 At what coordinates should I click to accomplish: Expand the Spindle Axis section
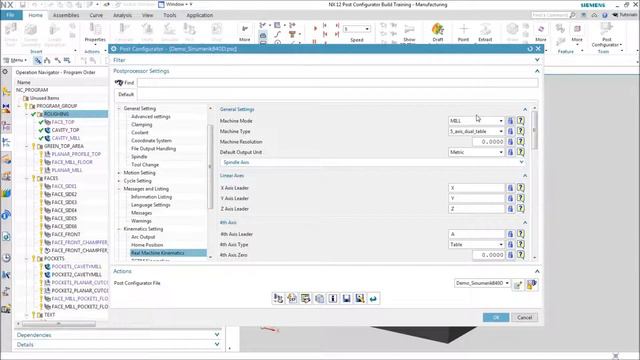tap(521, 162)
